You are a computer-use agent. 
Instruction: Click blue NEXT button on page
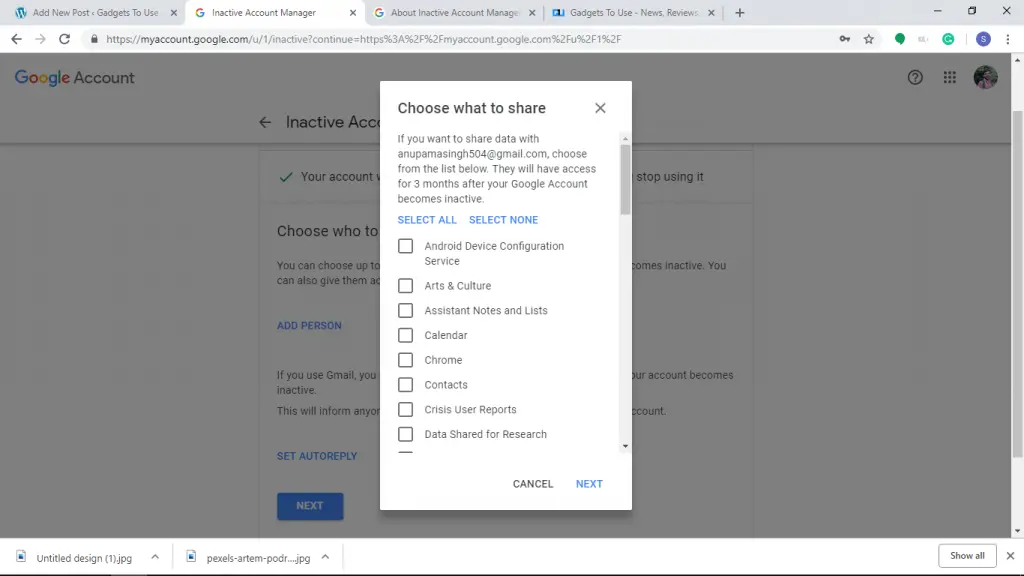coord(310,506)
